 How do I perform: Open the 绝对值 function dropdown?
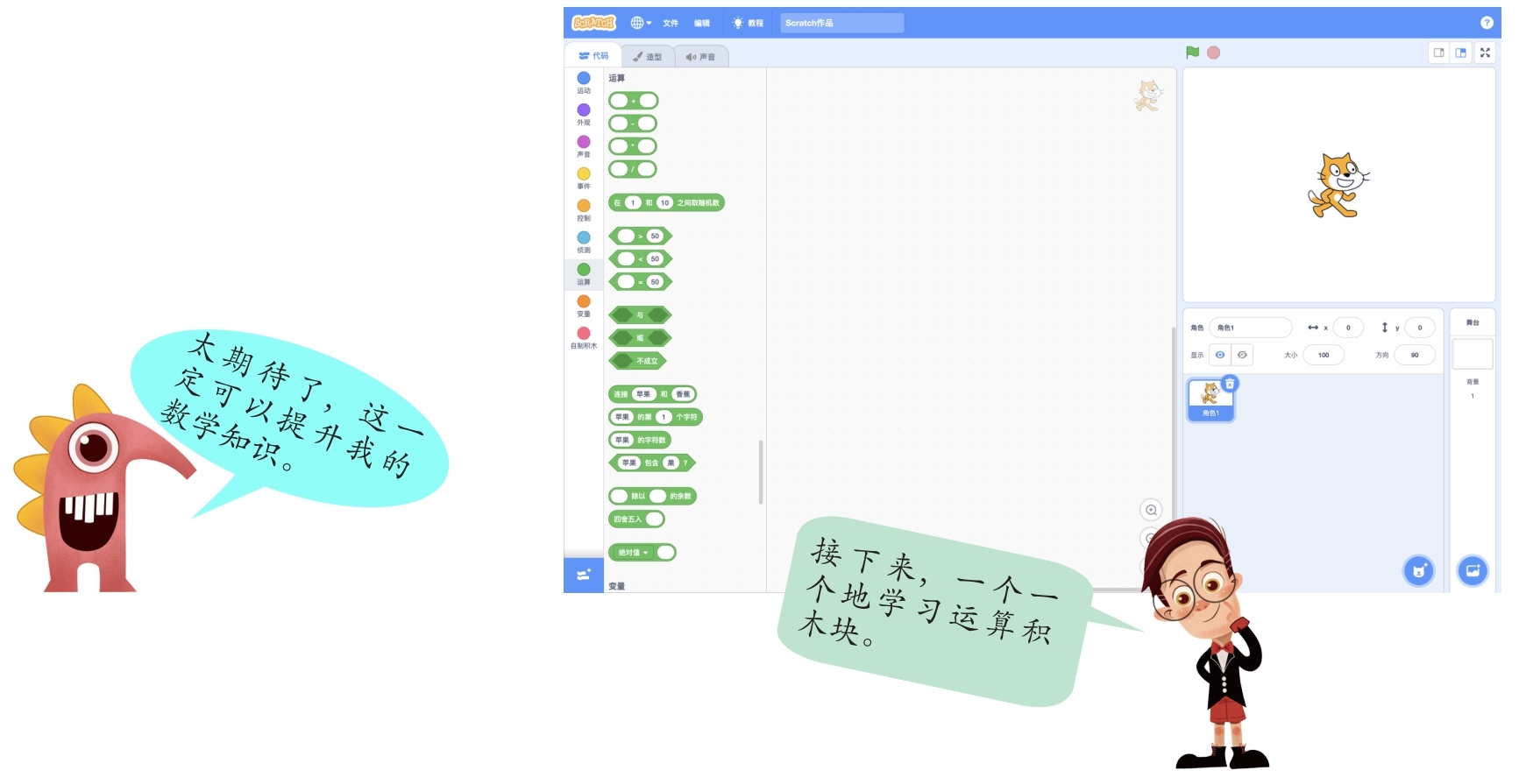[x=633, y=553]
